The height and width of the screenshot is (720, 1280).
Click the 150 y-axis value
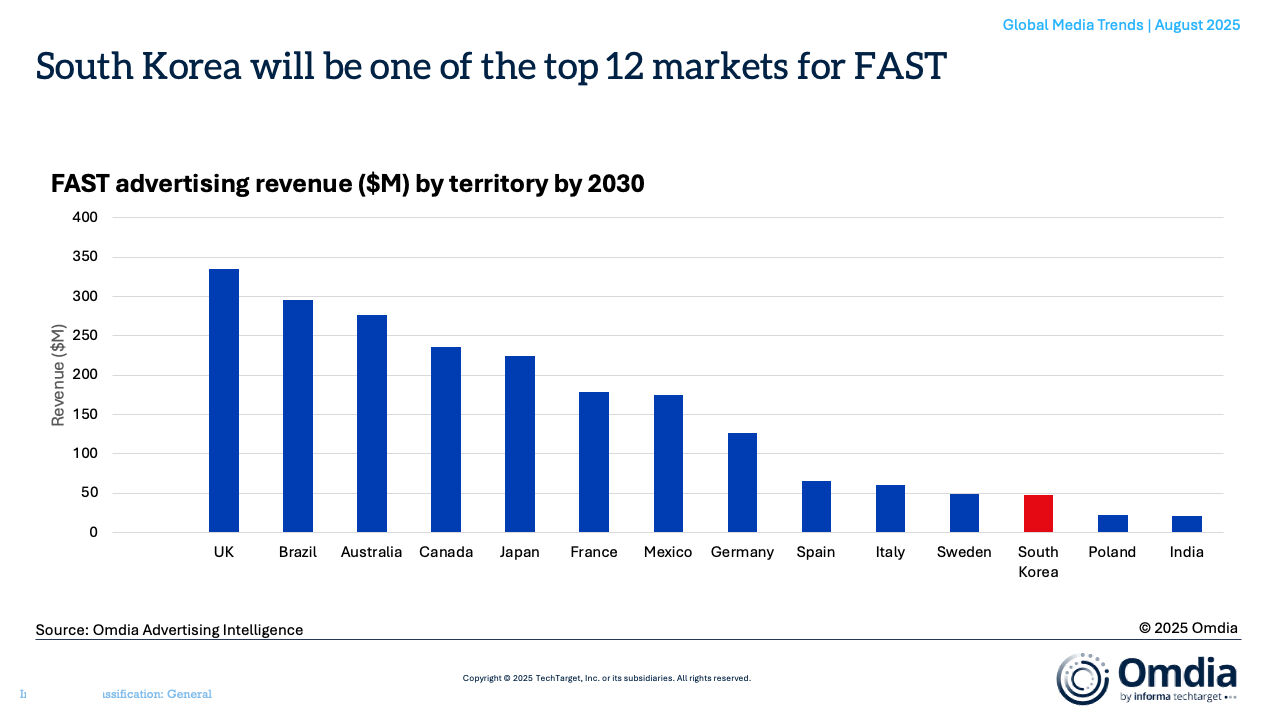(x=86, y=414)
